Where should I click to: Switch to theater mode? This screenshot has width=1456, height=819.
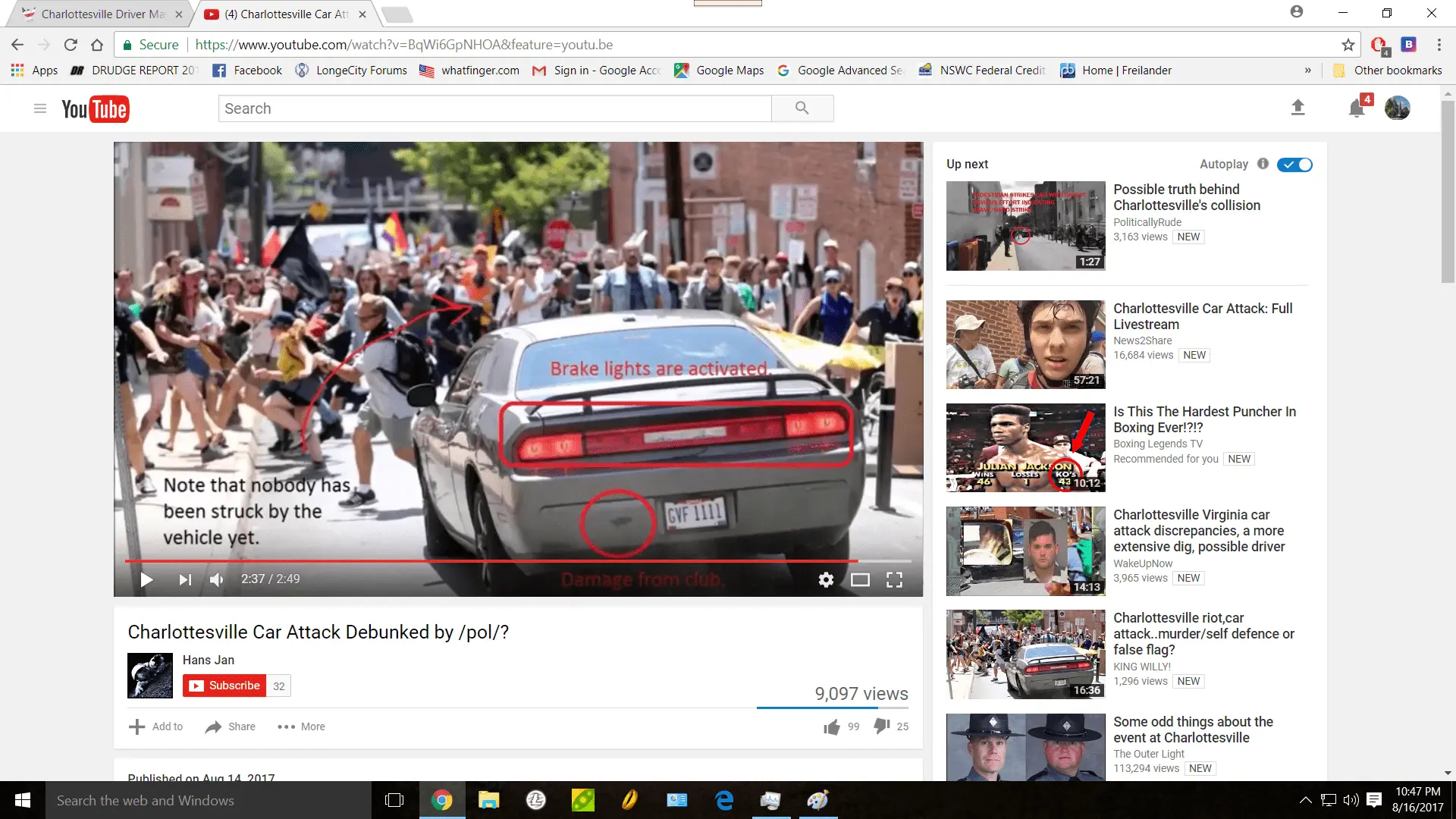[860, 580]
